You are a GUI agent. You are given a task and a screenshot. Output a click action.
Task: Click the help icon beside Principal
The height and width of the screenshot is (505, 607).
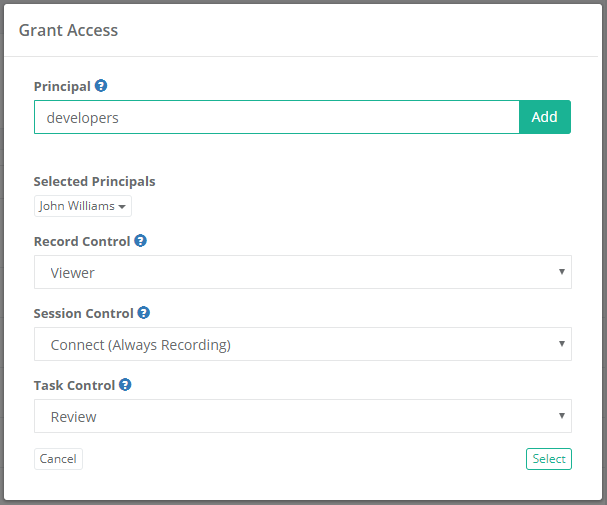click(x=101, y=86)
